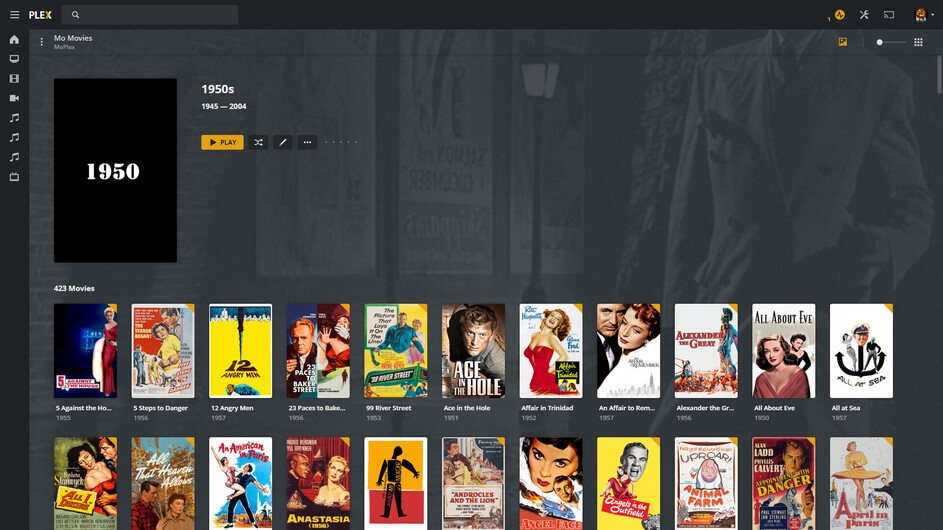This screenshot has height=530, width=943.
Task: Click the 'All at Sea' title link
Action: pyautogui.click(x=846, y=408)
